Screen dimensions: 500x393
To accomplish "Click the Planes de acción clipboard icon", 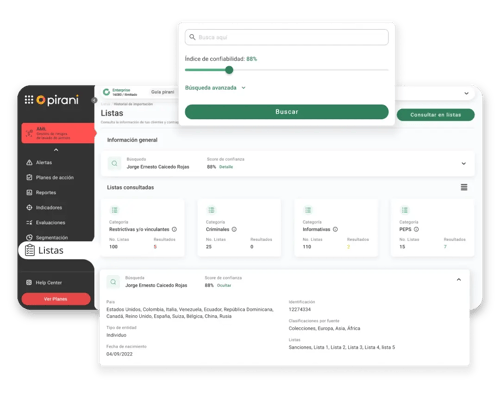I will 29,177.
